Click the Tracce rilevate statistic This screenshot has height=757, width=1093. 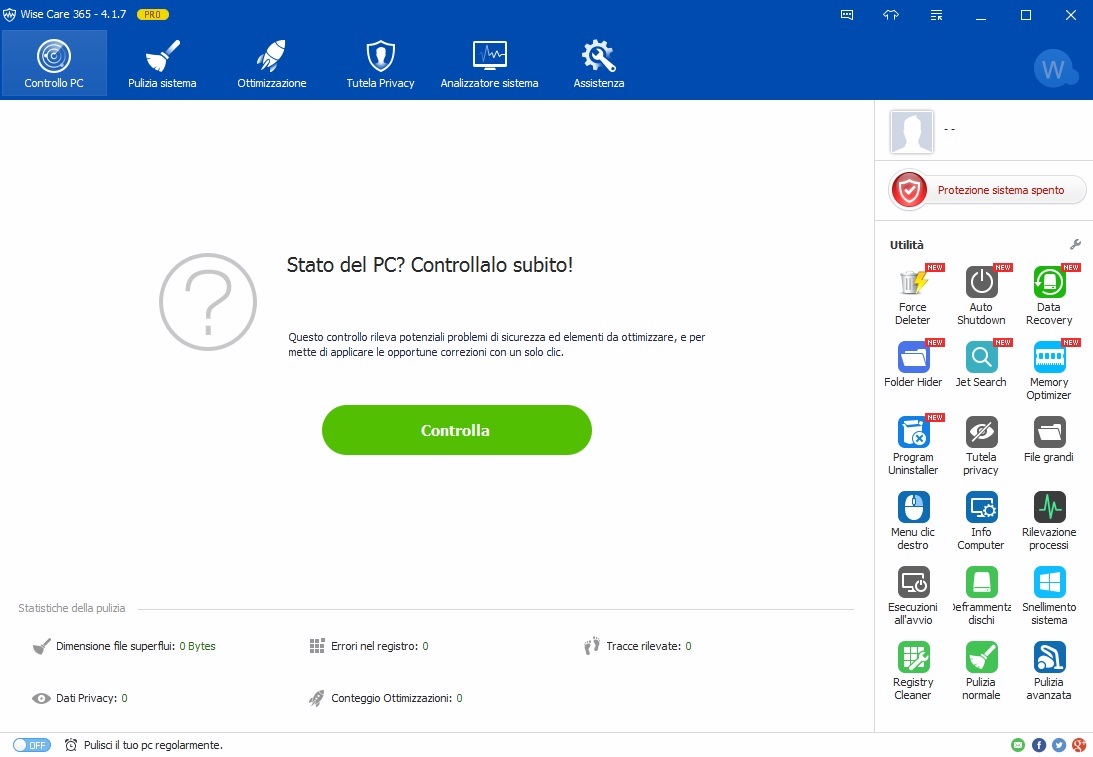[637, 646]
